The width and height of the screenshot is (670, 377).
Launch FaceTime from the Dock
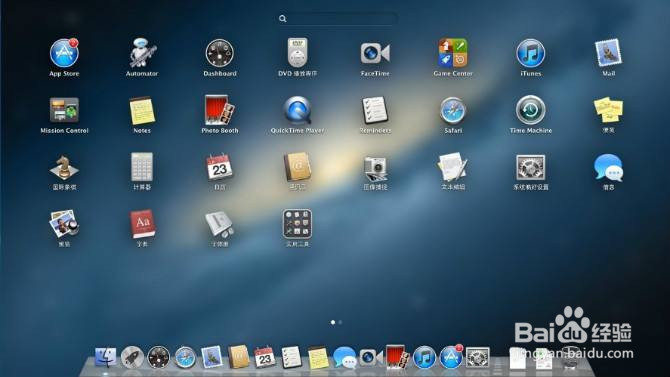(x=370, y=357)
